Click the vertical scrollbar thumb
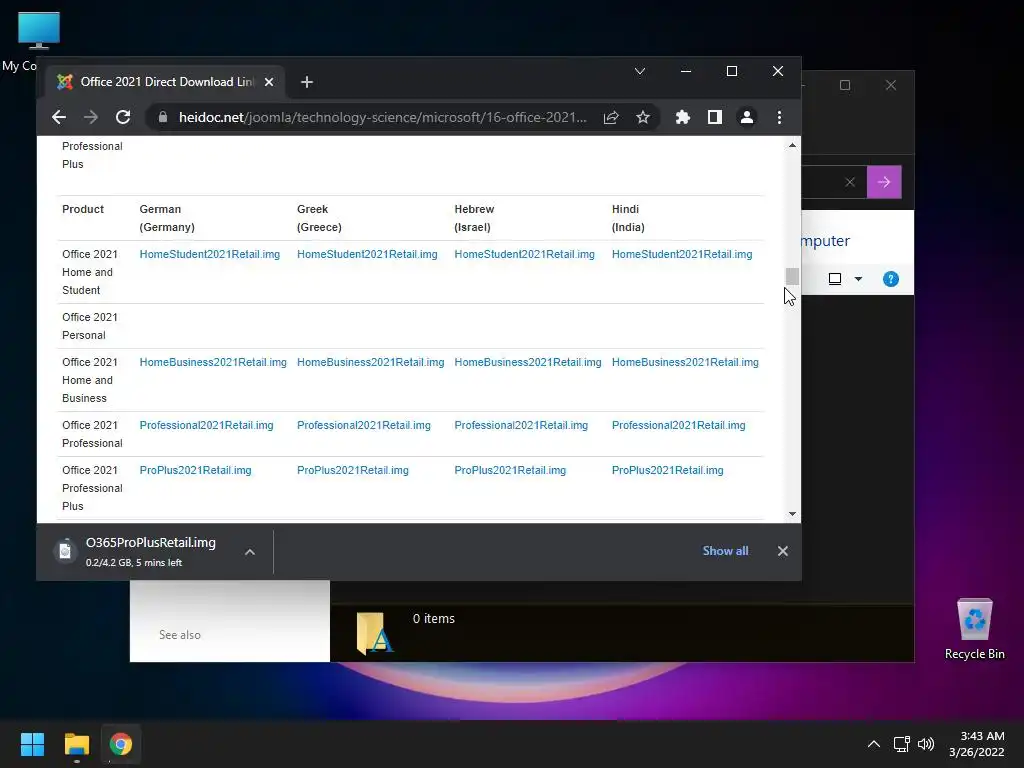Image resolution: width=1024 pixels, height=768 pixels. [x=792, y=276]
